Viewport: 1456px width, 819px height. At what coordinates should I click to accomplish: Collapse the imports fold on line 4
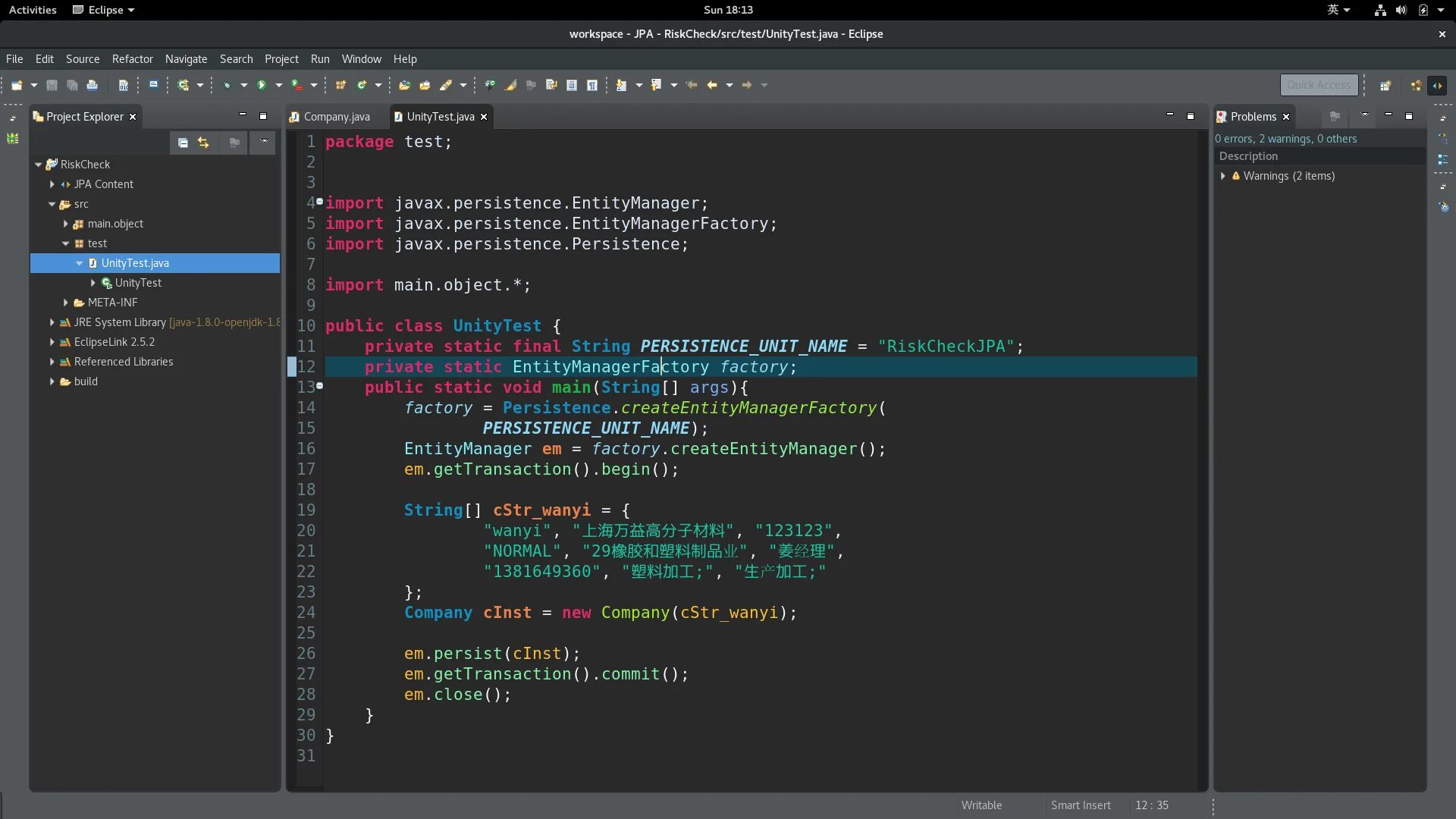[x=319, y=202]
